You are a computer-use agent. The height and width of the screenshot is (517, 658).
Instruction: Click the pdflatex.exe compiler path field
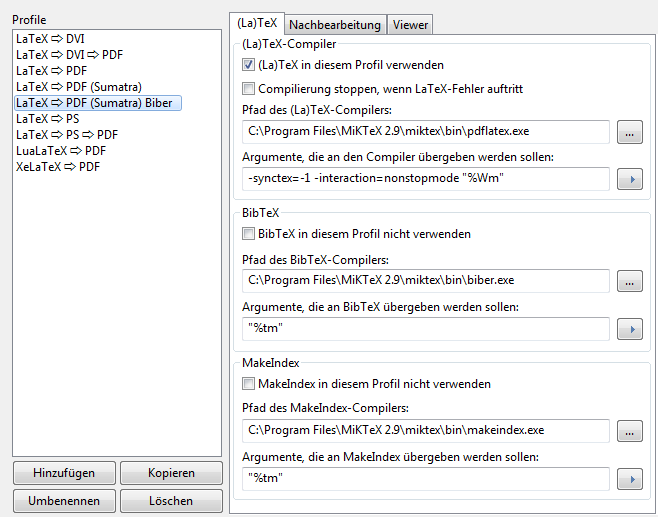pos(426,132)
